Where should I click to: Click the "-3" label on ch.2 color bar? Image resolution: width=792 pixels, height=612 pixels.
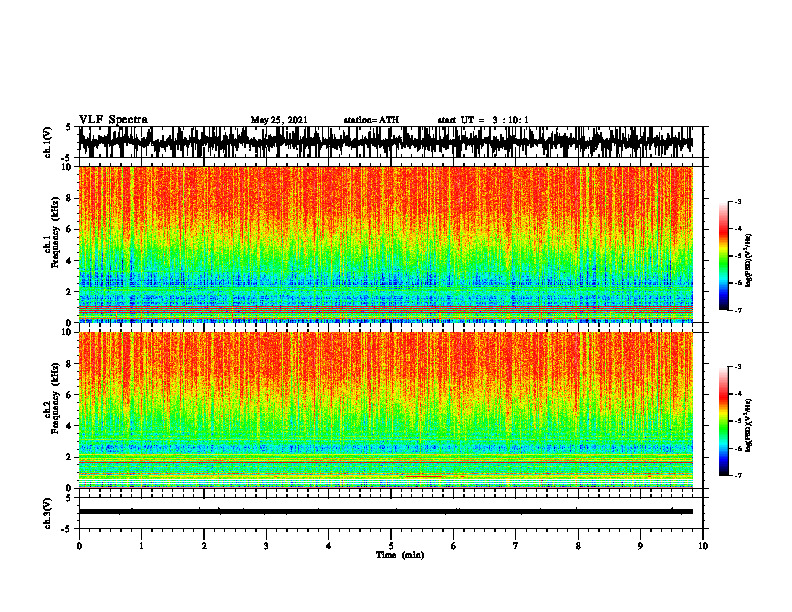tap(738, 367)
